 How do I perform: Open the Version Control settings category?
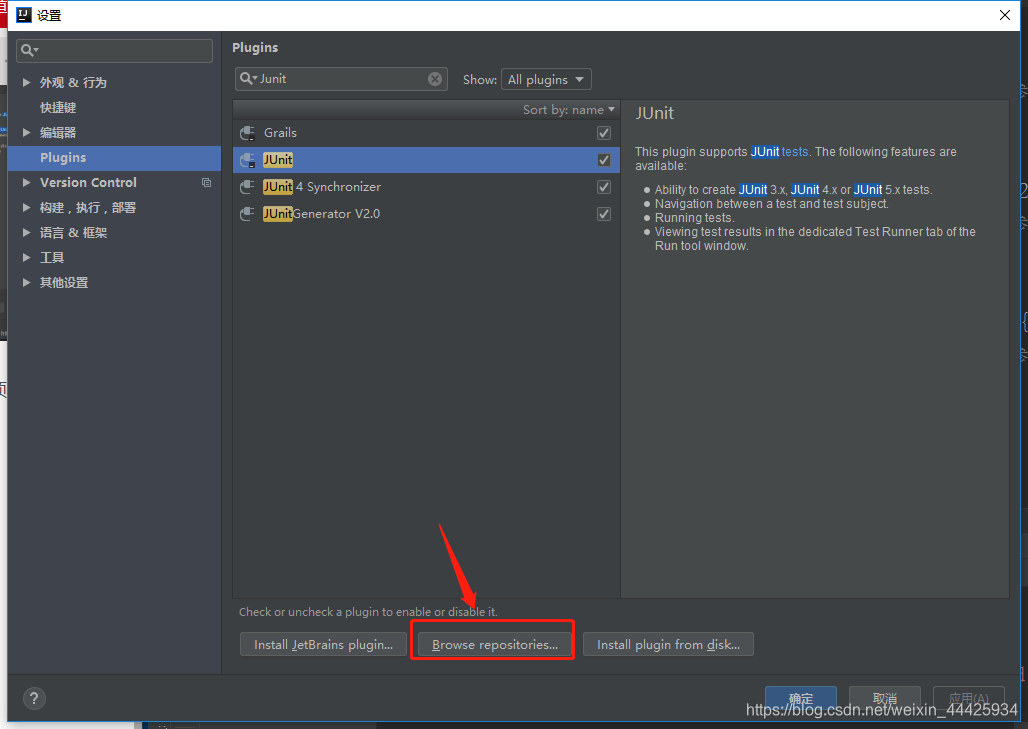(88, 183)
